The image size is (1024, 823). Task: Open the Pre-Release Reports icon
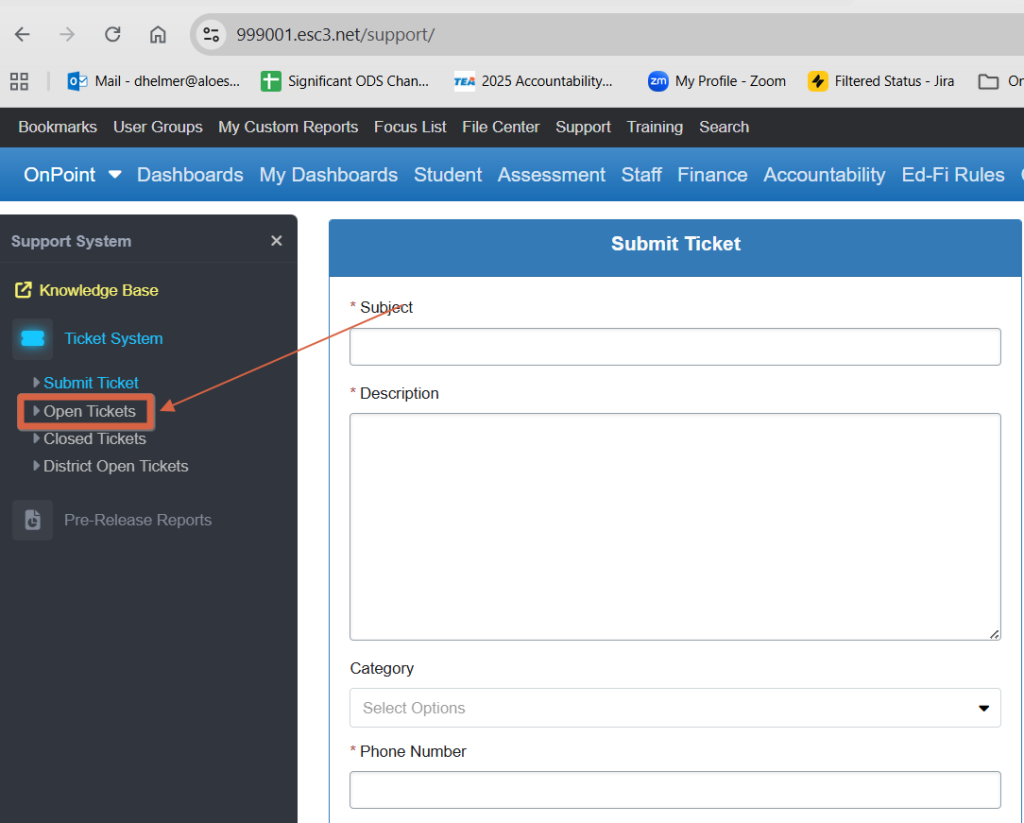click(x=32, y=520)
